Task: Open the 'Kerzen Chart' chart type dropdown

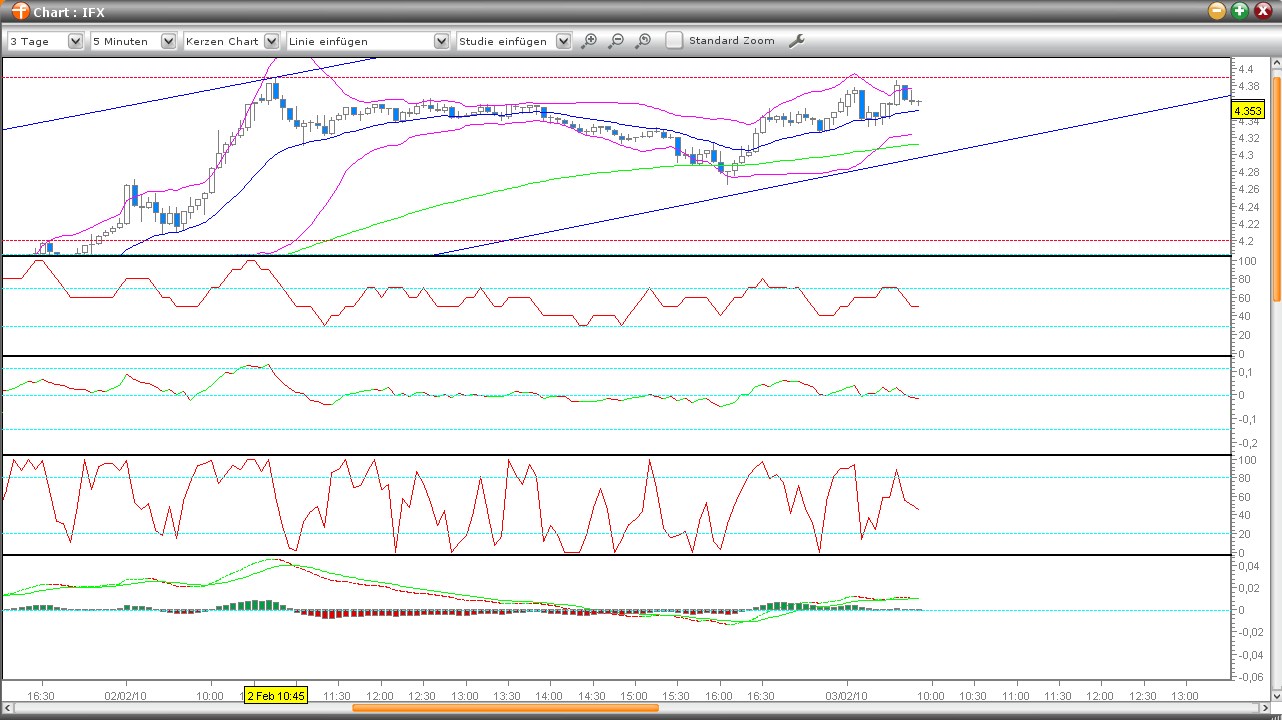Action: point(270,41)
